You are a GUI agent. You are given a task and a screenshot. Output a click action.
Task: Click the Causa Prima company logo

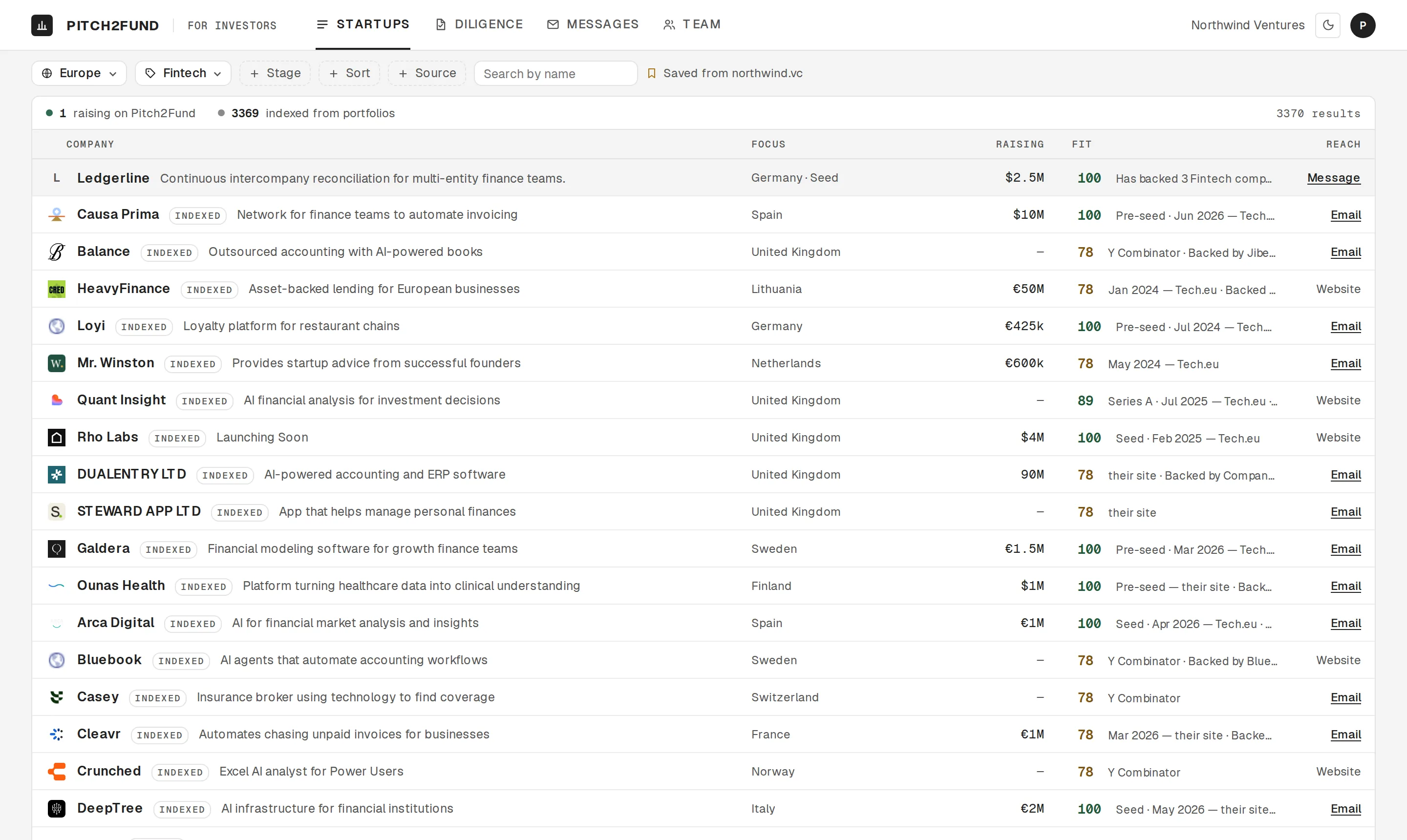click(x=57, y=215)
